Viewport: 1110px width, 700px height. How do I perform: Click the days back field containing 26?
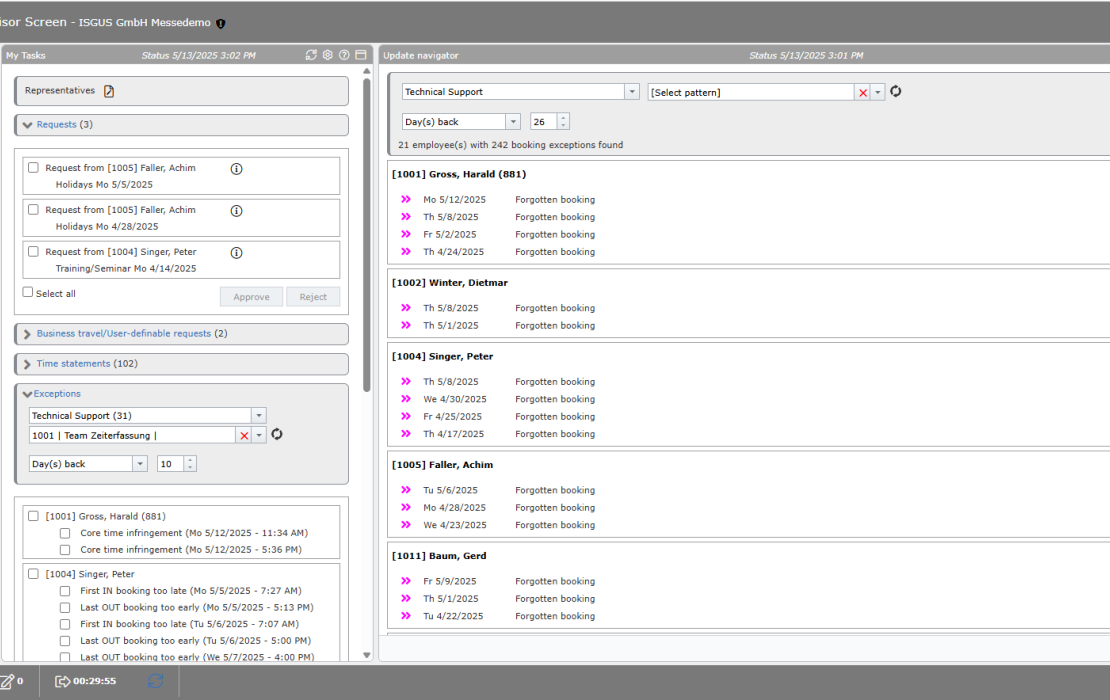click(544, 122)
